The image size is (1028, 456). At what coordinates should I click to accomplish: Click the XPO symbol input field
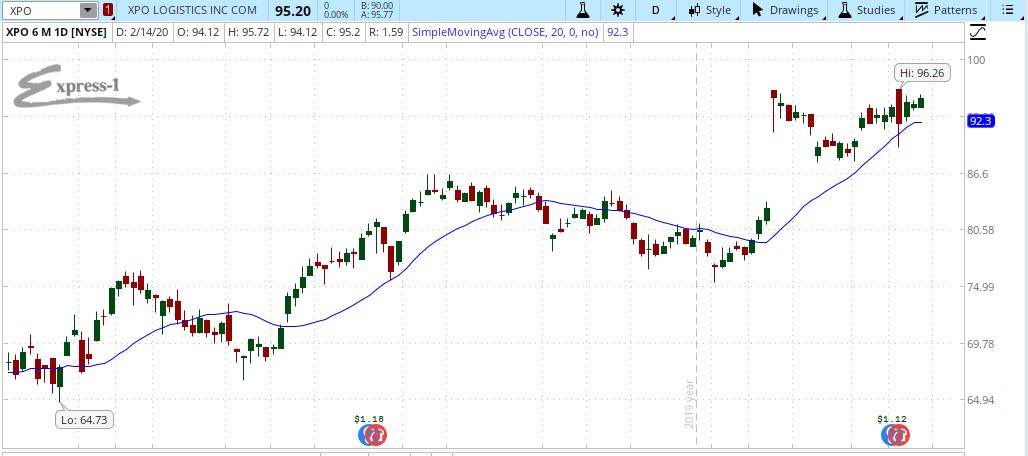click(x=42, y=10)
